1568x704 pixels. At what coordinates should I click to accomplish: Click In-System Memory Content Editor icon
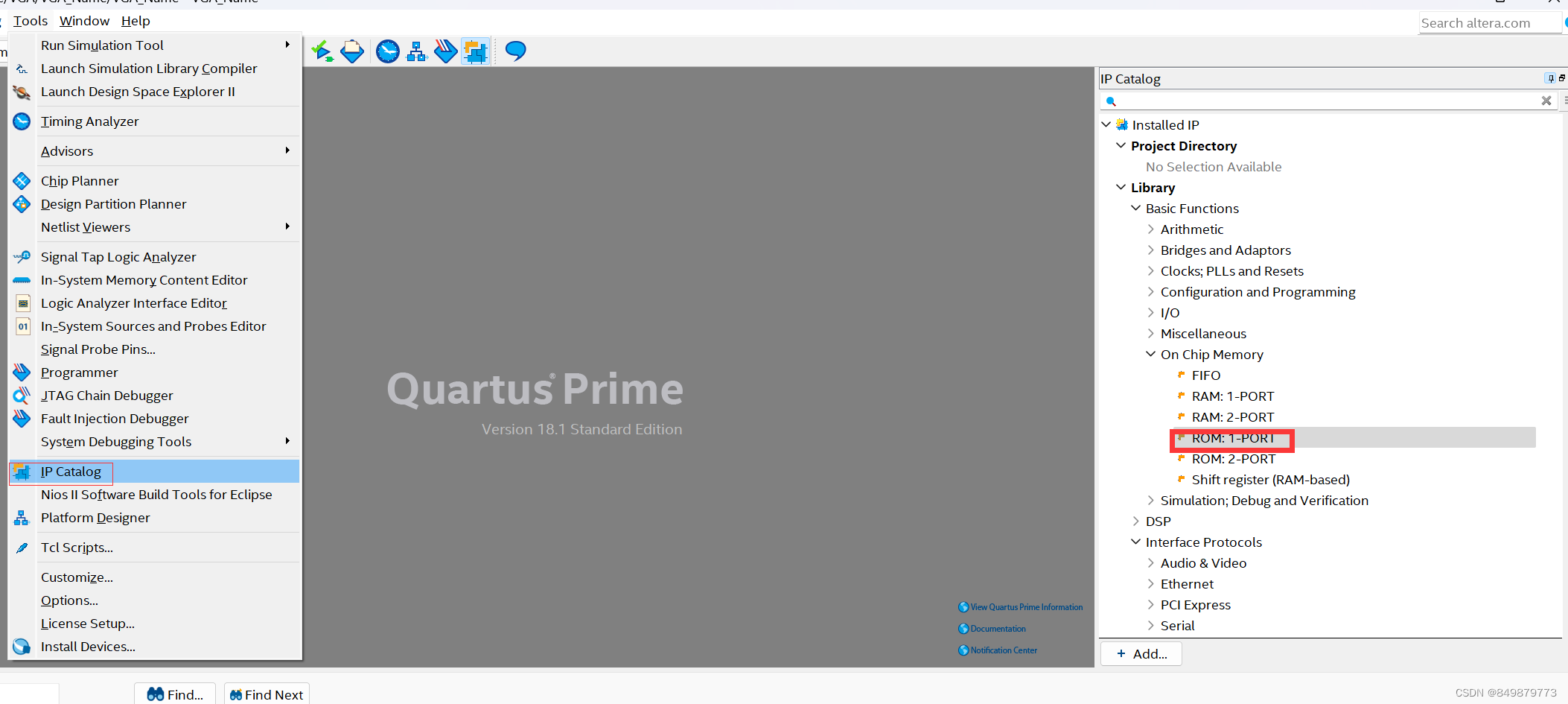[22, 280]
